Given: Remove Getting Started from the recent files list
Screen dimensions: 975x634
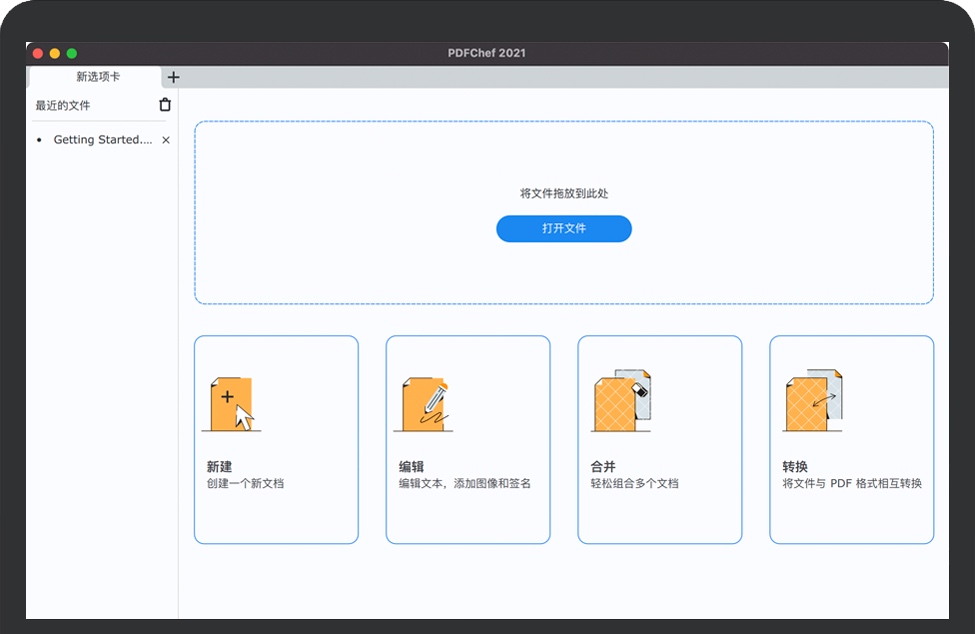Looking at the screenshot, I should 166,140.
